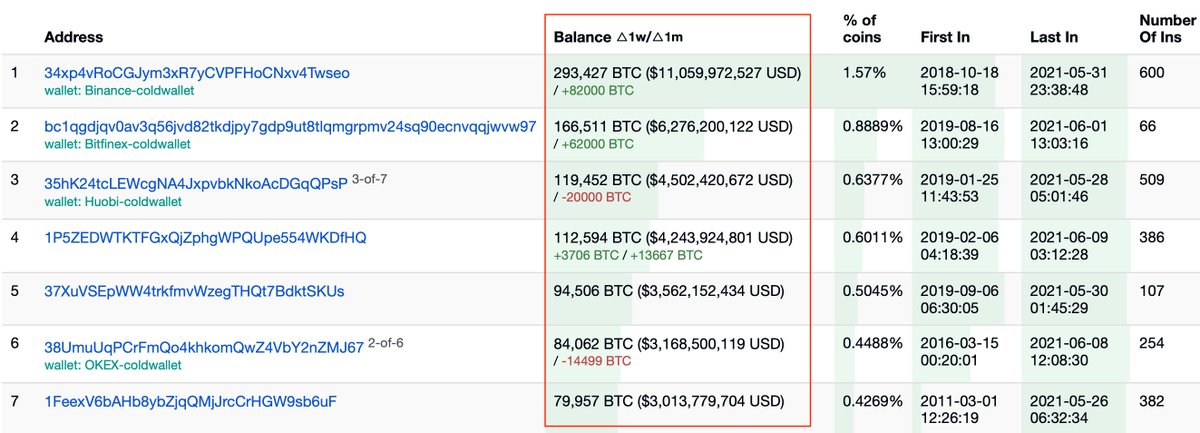The image size is (1200, 433).
Task: Sort by the % of coins column header
Action: [862, 29]
